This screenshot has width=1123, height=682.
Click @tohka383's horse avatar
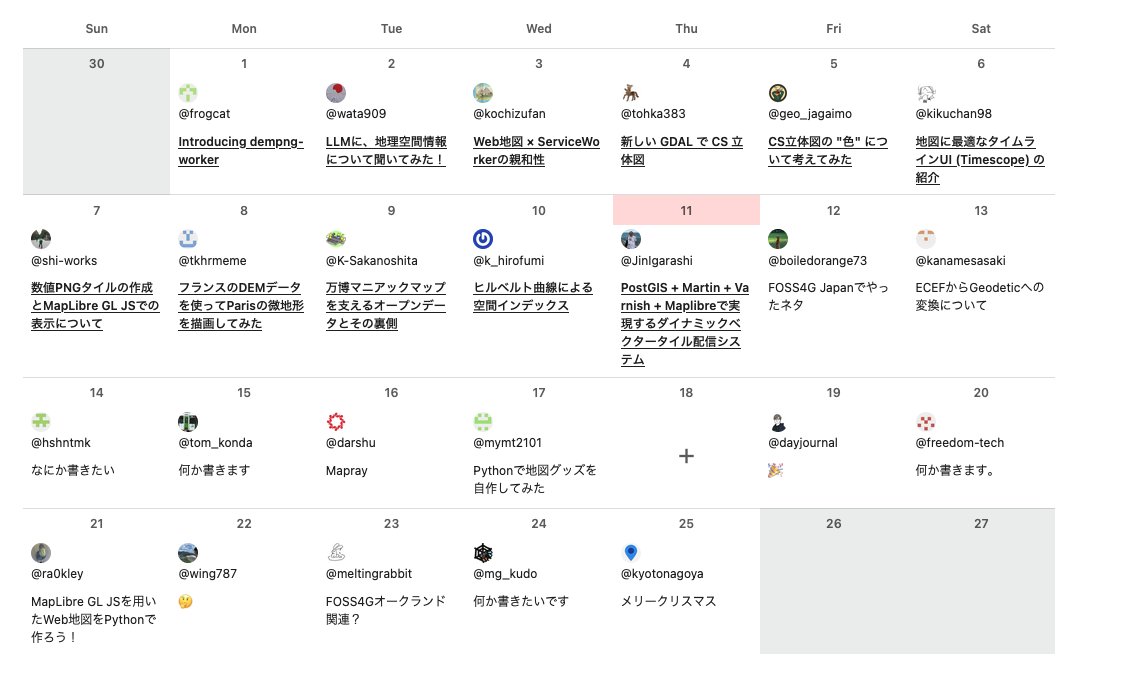pyautogui.click(x=630, y=93)
